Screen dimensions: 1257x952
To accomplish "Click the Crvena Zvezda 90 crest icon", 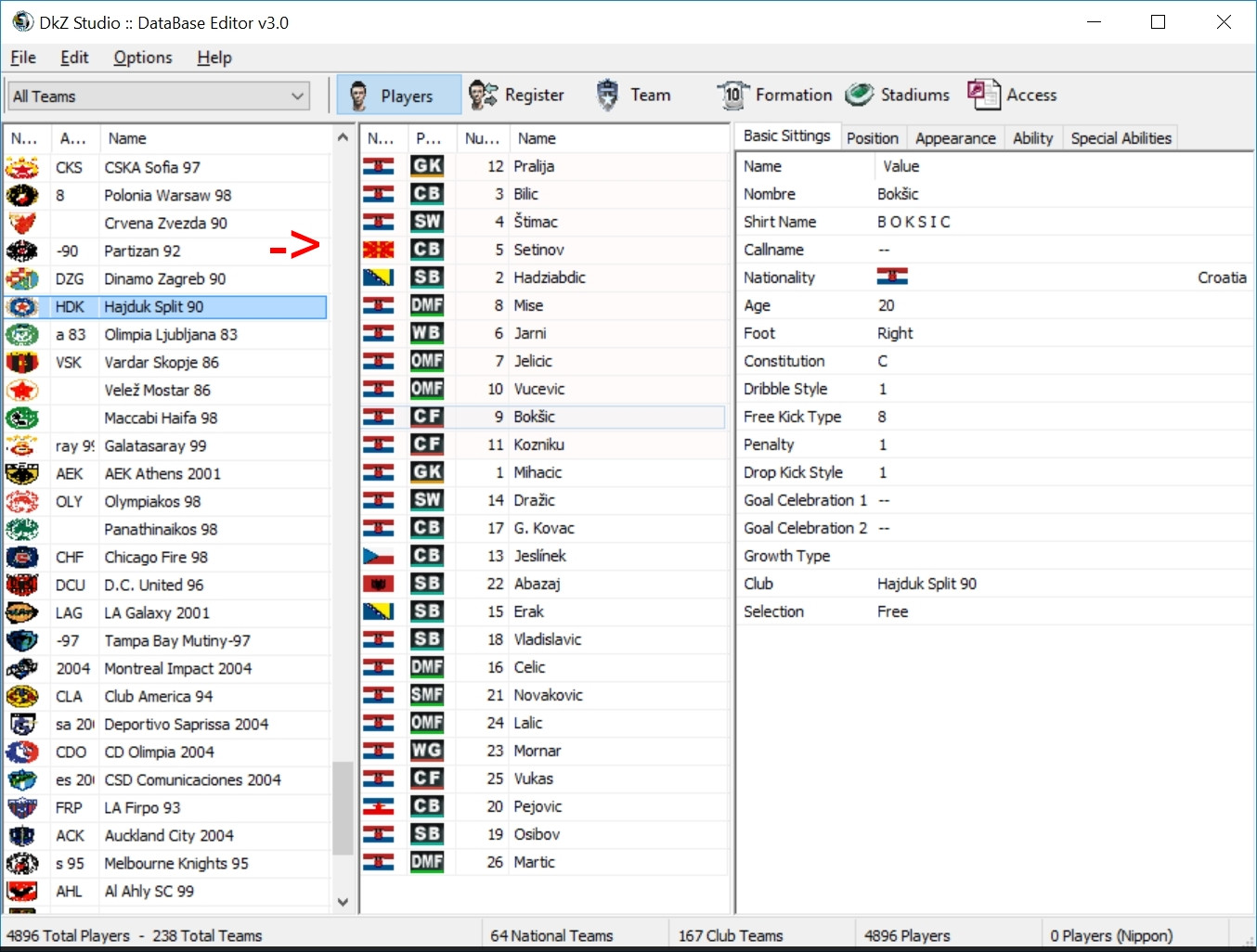I will pos(22,224).
